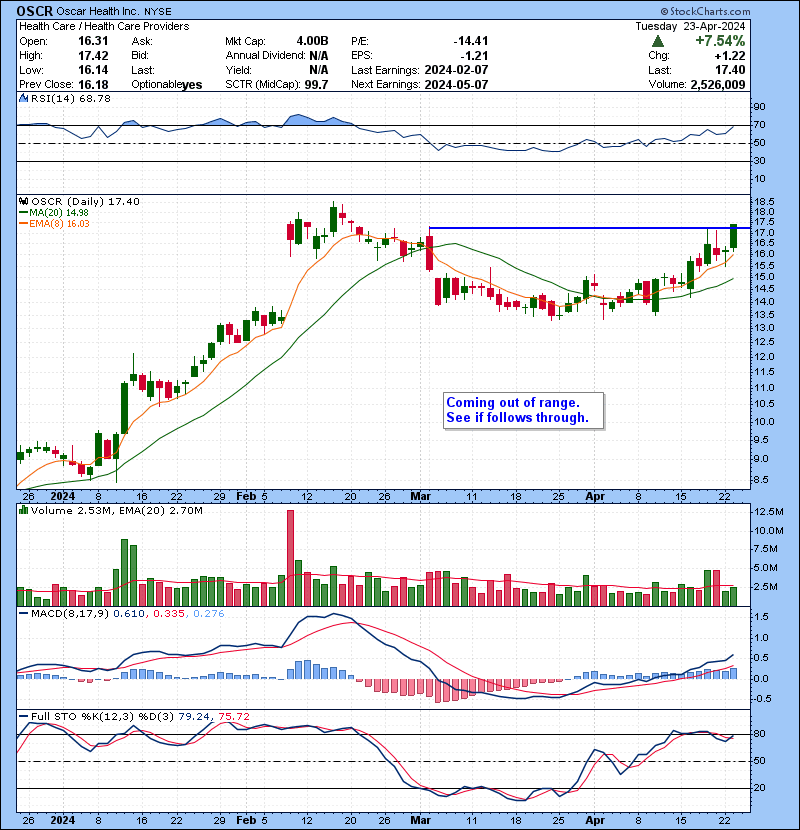Select the 'OSCR' ticker symbol in the title
800x830 pixels.
tap(35, 11)
